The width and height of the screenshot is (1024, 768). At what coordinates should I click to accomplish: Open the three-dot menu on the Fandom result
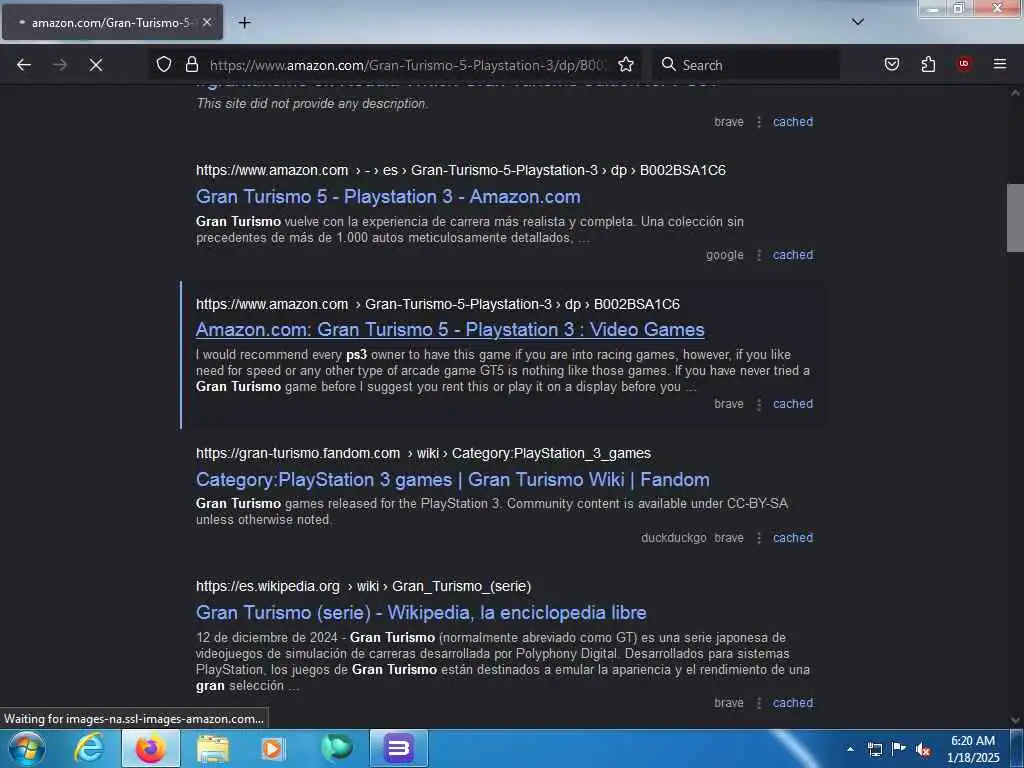coord(758,538)
